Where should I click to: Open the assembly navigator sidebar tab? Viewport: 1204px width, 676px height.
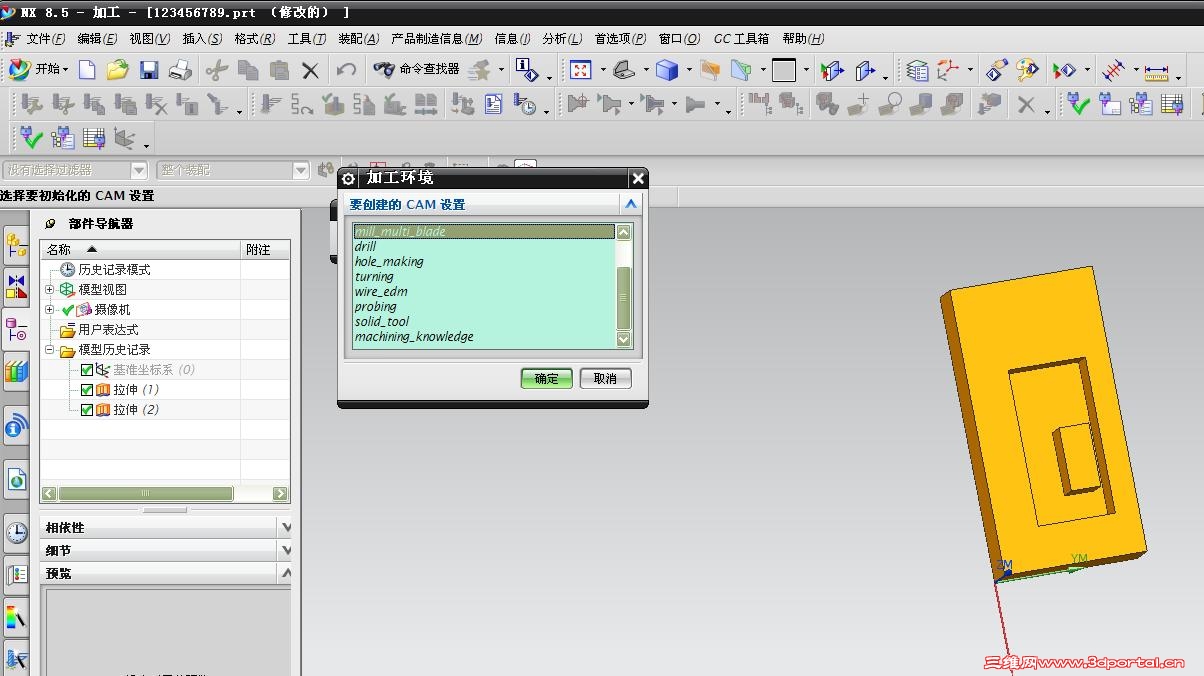pos(16,246)
